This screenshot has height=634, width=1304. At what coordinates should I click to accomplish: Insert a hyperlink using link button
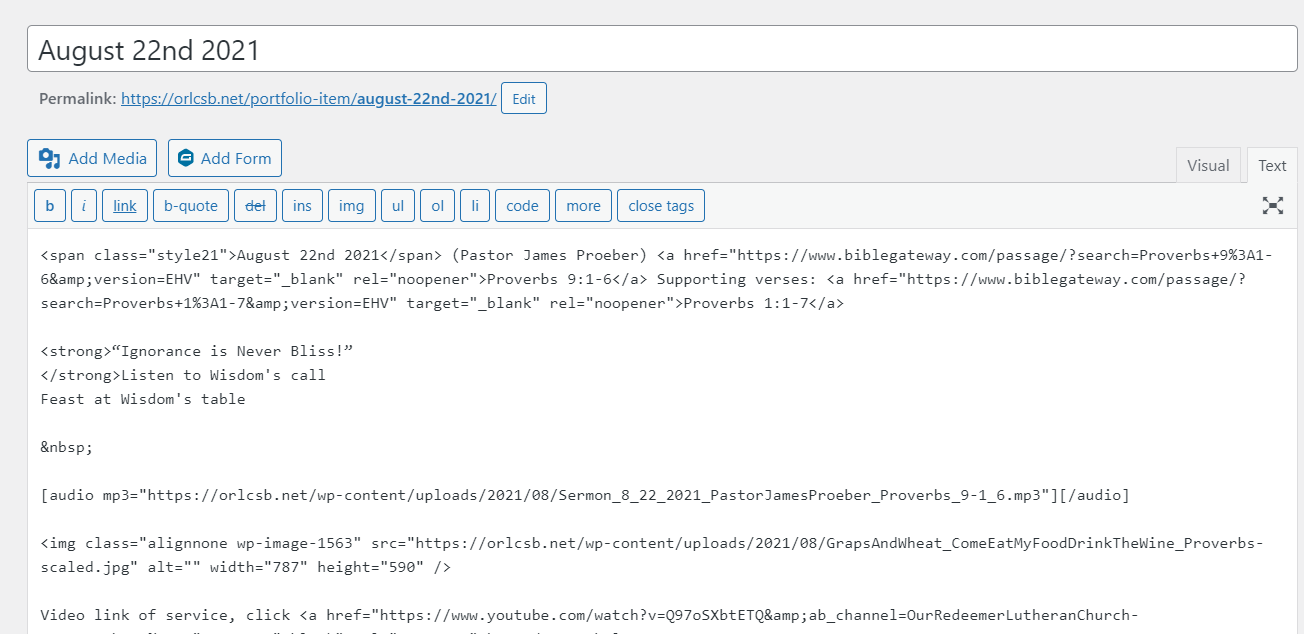tap(125, 206)
